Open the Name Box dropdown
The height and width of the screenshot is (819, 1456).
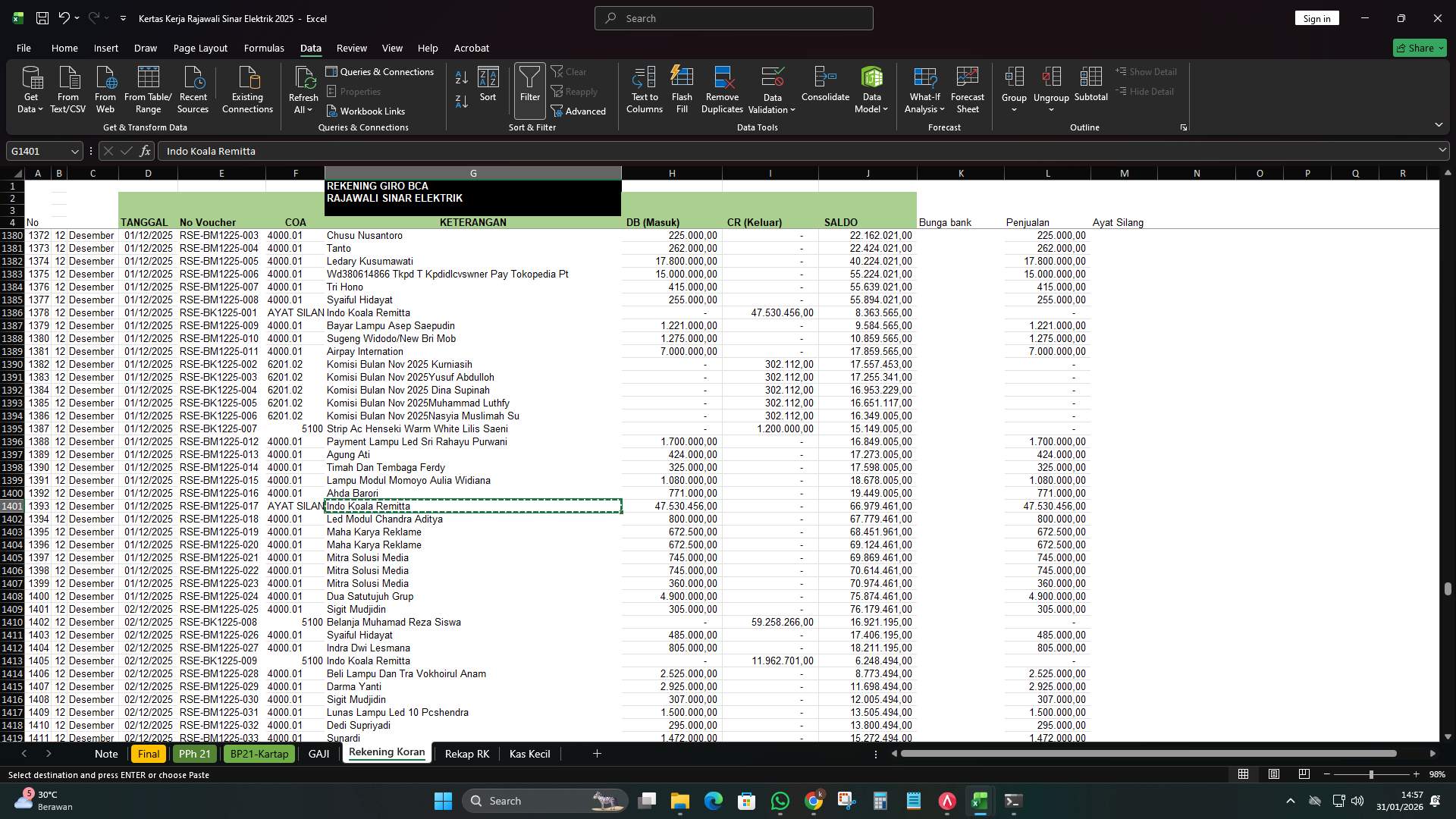[74, 151]
